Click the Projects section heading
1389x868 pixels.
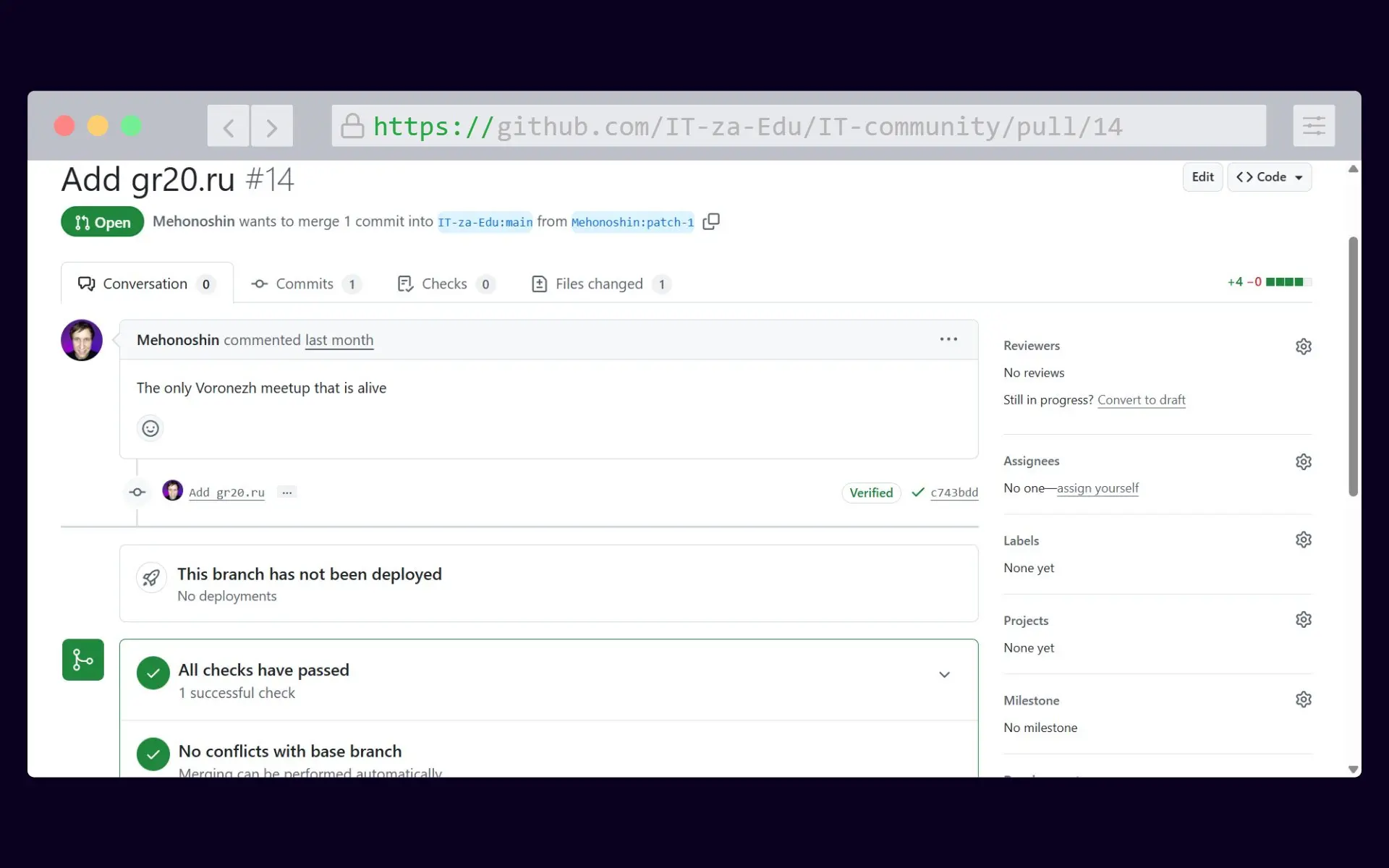[x=1026, y=621]
